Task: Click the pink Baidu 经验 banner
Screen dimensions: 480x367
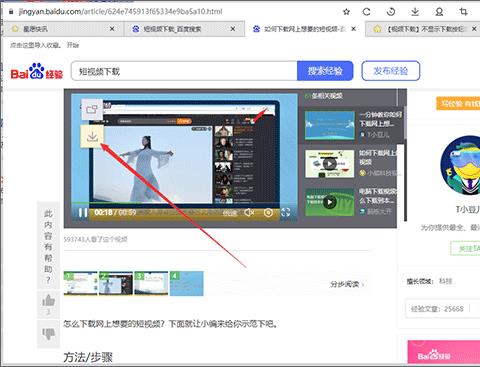Action: pyautogui.click(x=444, y=352)
